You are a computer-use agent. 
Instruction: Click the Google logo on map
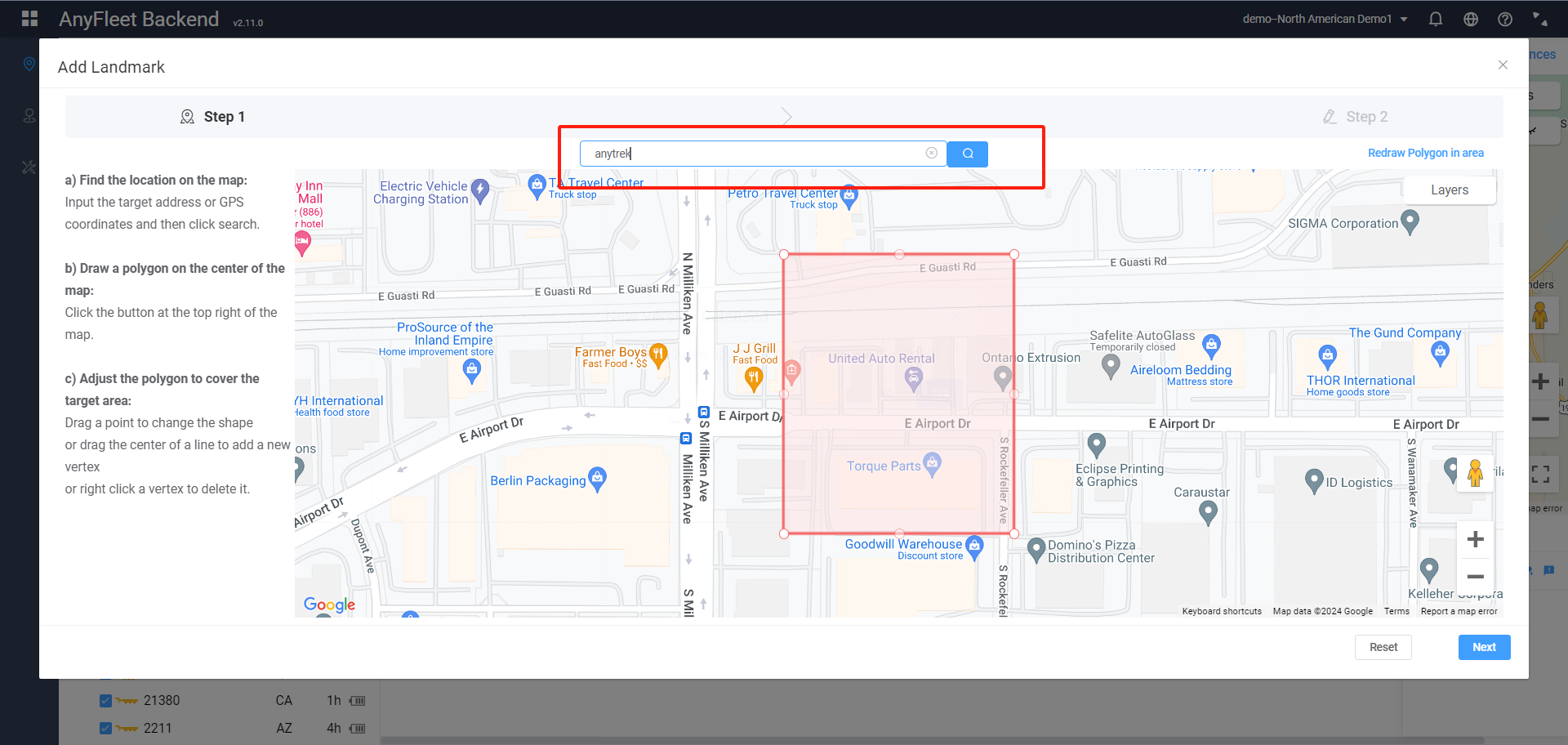pyautogui.click(x=329, y=604)
